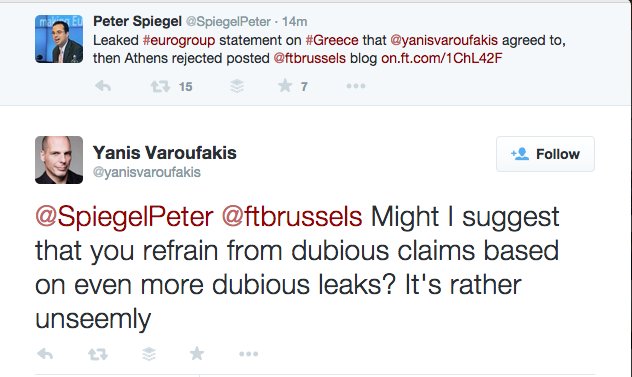This screenshot has width=632, height=377.
Task: Click stack icon under Varoufakis's tweet
Action: tap(149, 354)
